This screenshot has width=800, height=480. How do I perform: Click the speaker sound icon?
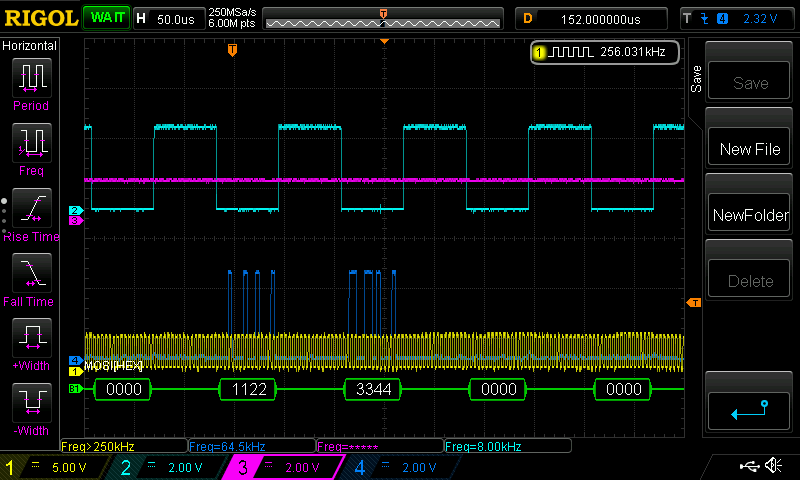pos(773,465)
